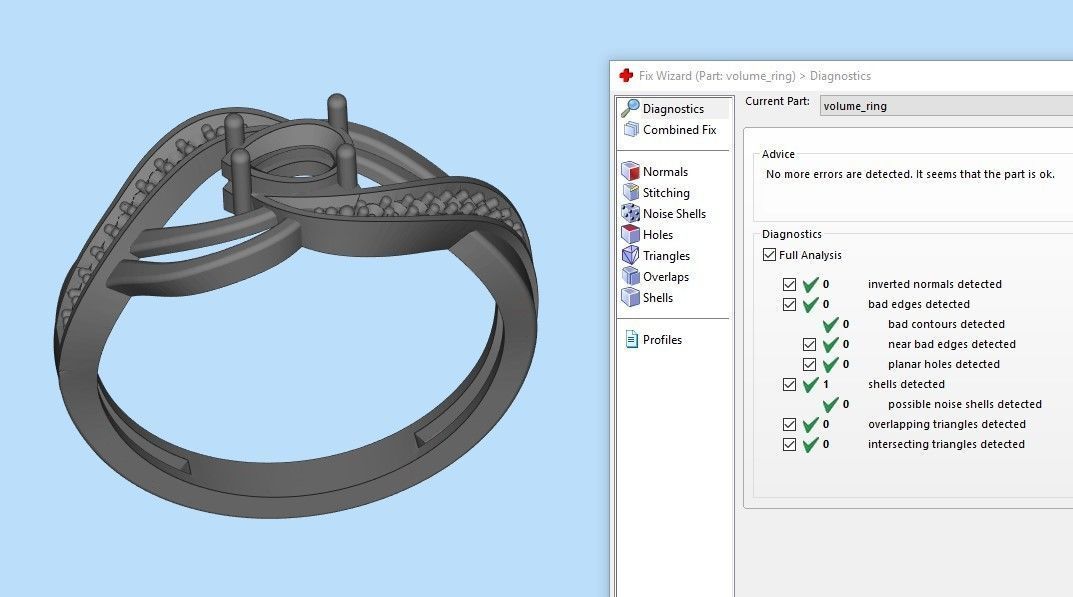This screenshot has height=597, width=1073.
Task: Switch to the Noise Shells page
Action: (674, 214)
